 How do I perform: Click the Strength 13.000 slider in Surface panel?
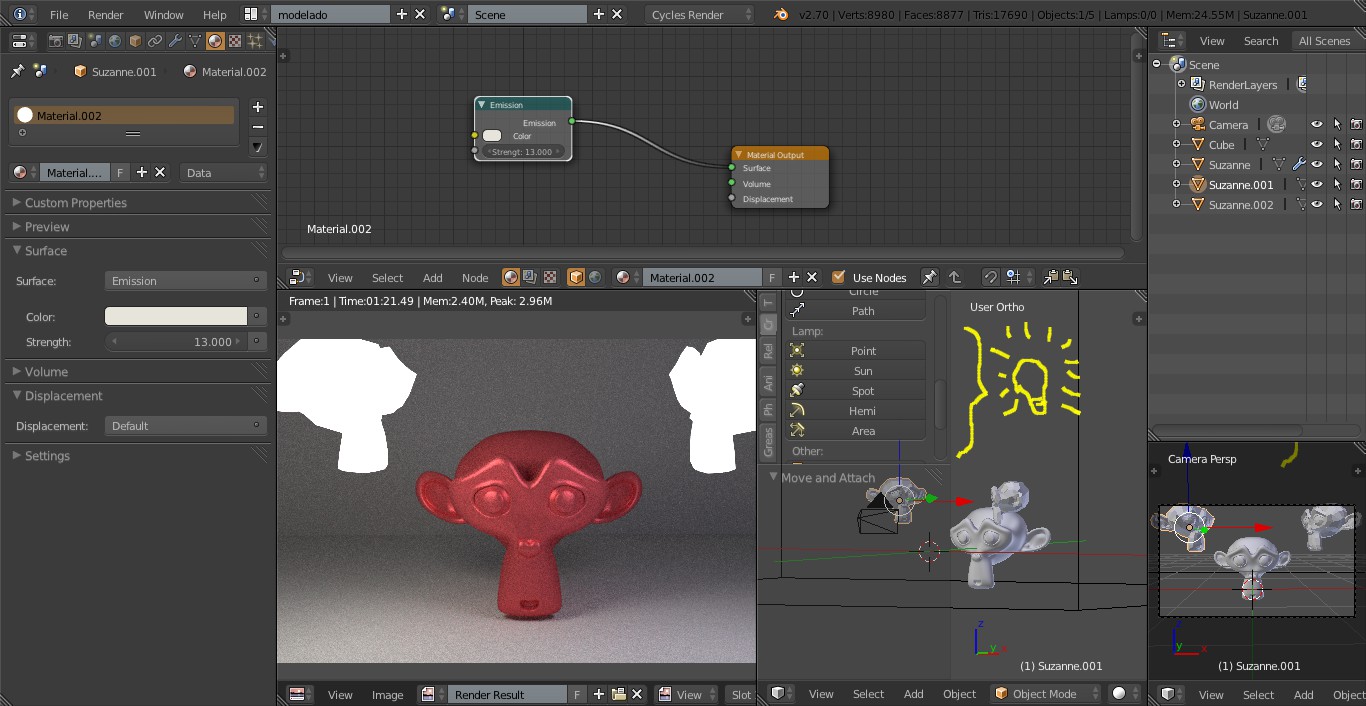[177, 341]
